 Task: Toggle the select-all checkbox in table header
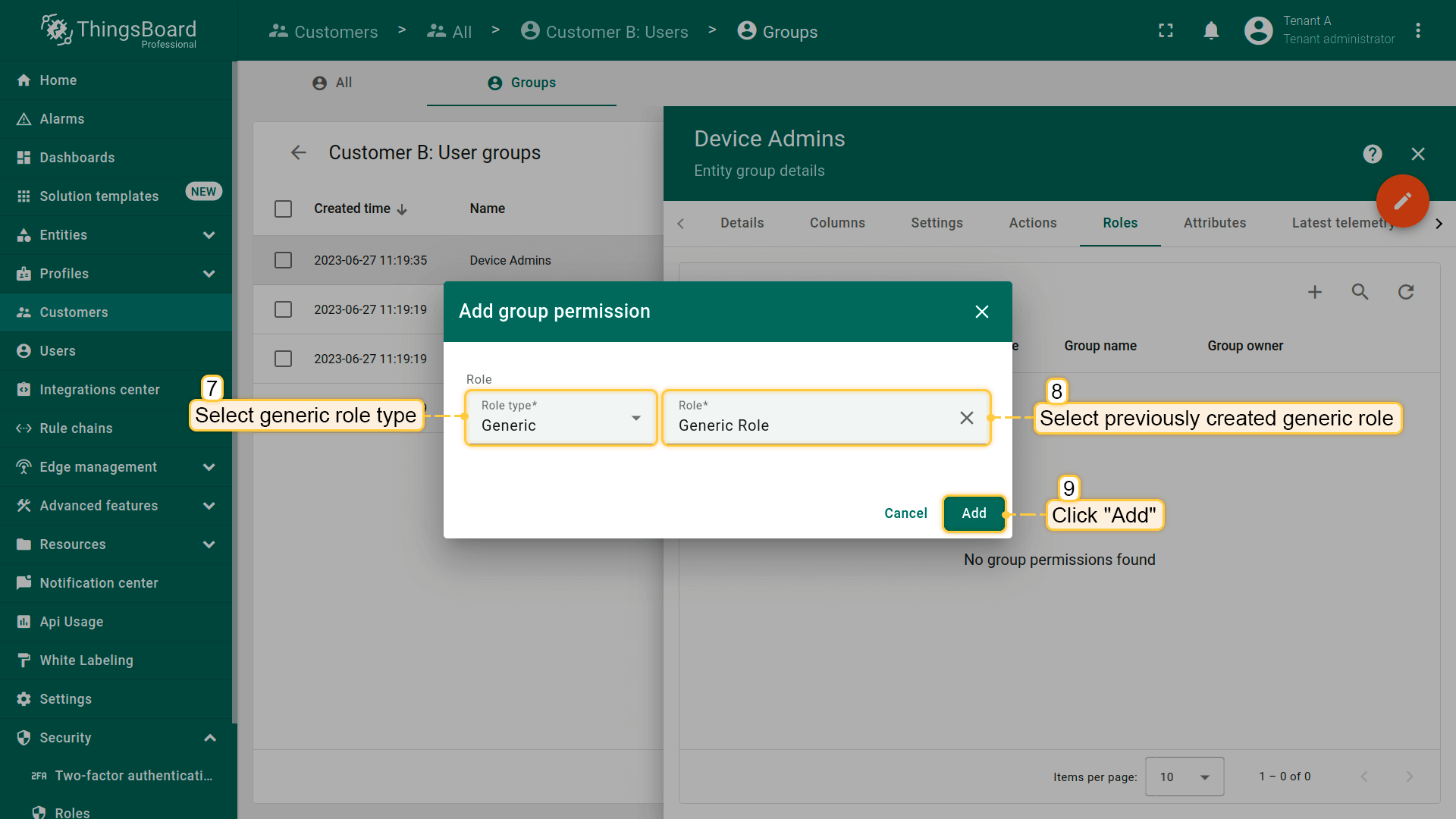coord(283,209)
